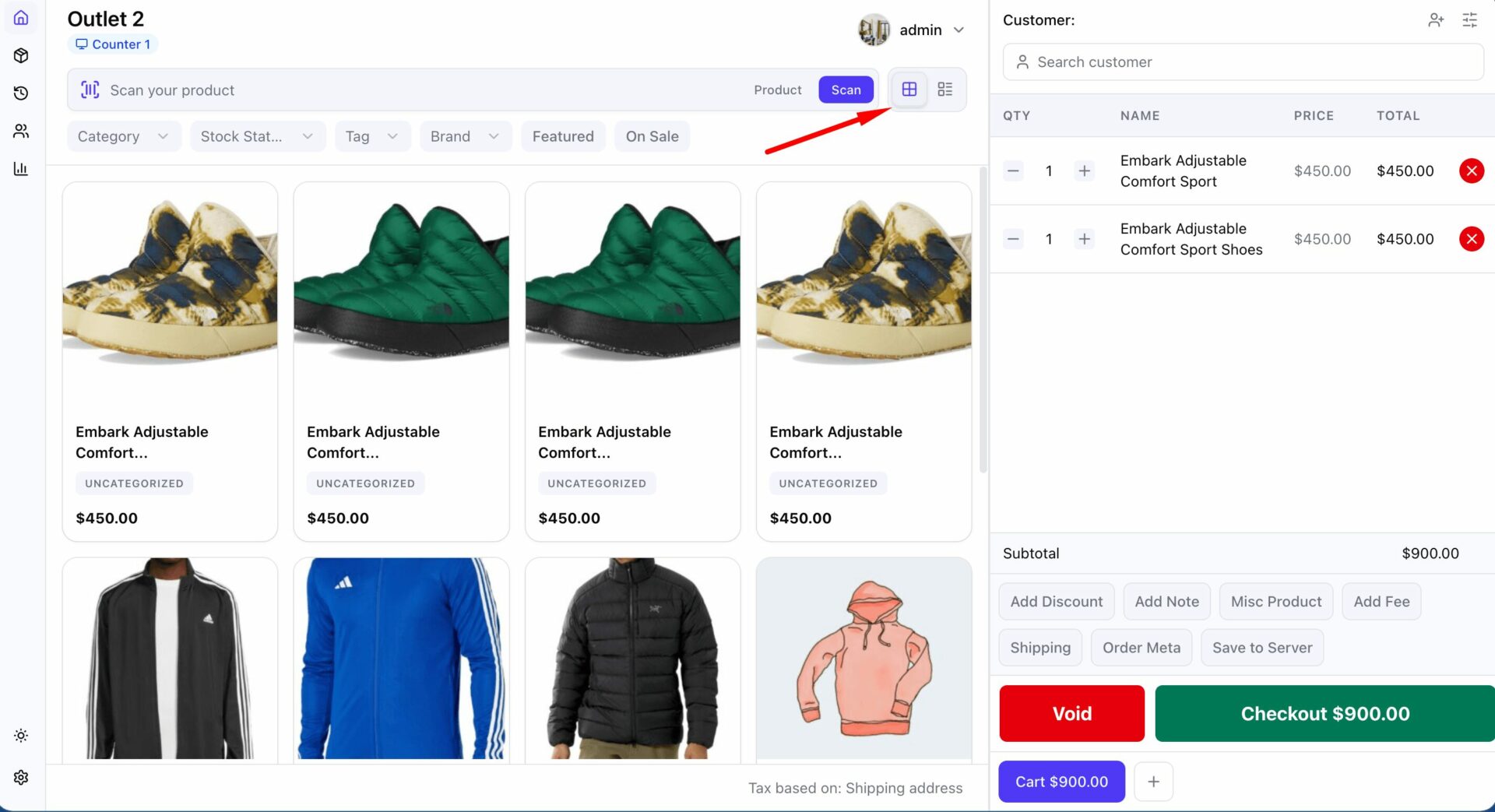Focus the Search customer field
Image resolution: width=1495 pixels, height=812 pixels.
coord(1243,62)
